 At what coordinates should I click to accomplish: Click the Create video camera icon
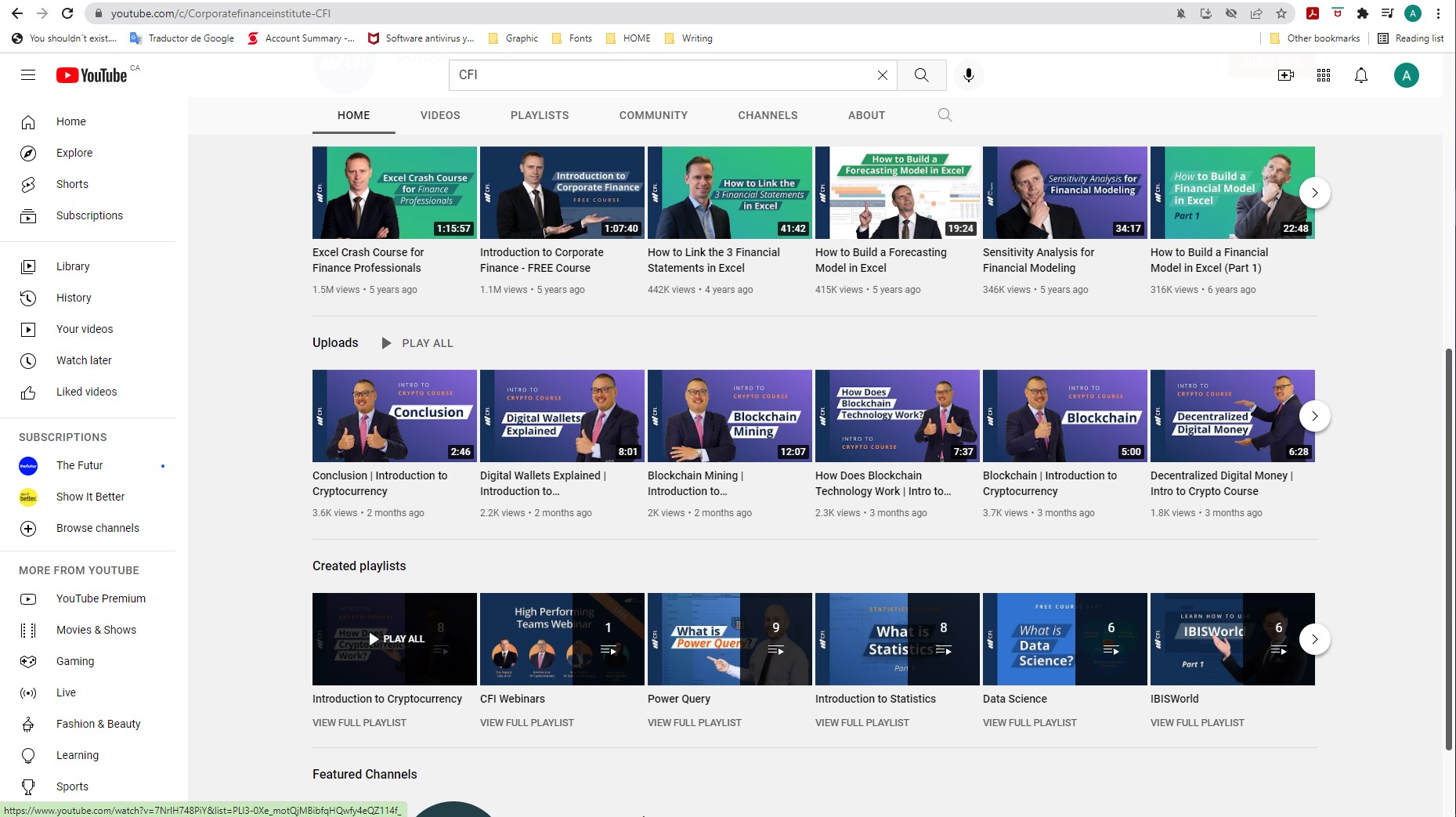click(1286, 75)
